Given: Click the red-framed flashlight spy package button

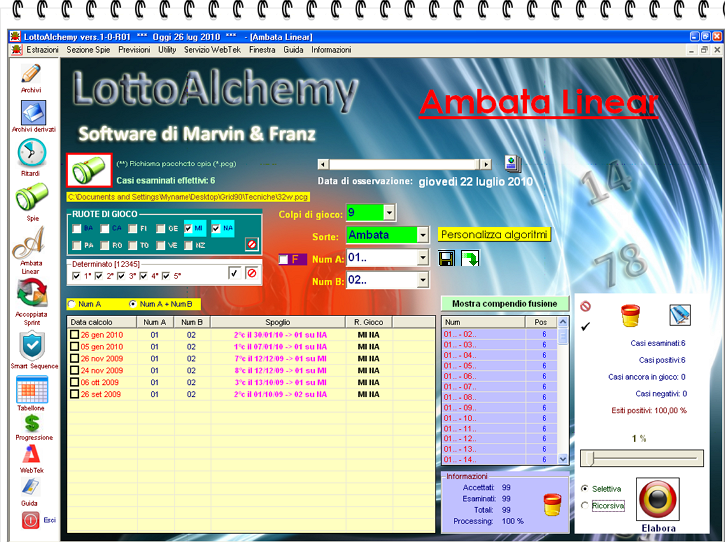Looking at the screenshot, I should click(89, 170).
